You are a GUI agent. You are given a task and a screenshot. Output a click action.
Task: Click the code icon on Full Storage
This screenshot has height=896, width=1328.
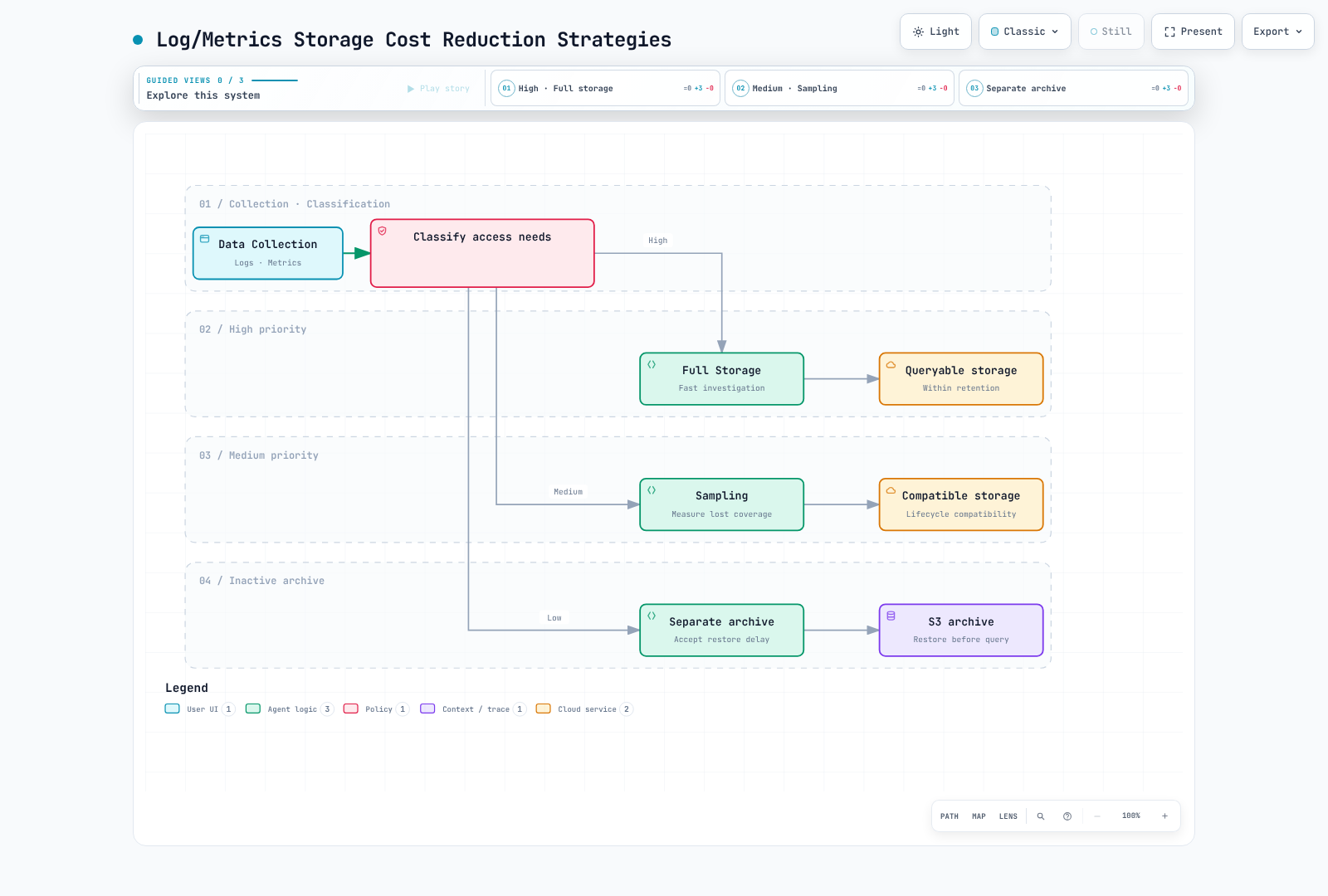pyautogui.click(x=652, y=365)
